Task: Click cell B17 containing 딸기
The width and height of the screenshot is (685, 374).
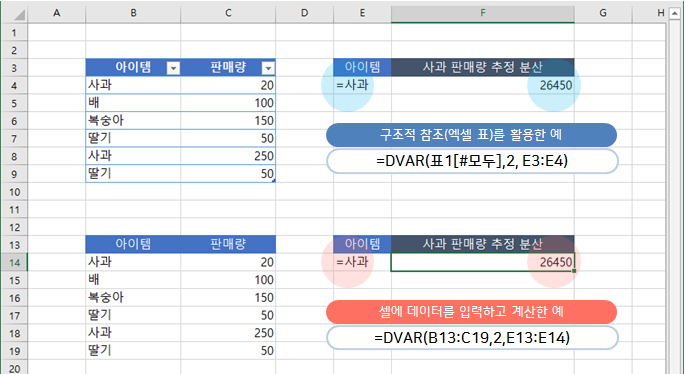Action: (133, 315)
